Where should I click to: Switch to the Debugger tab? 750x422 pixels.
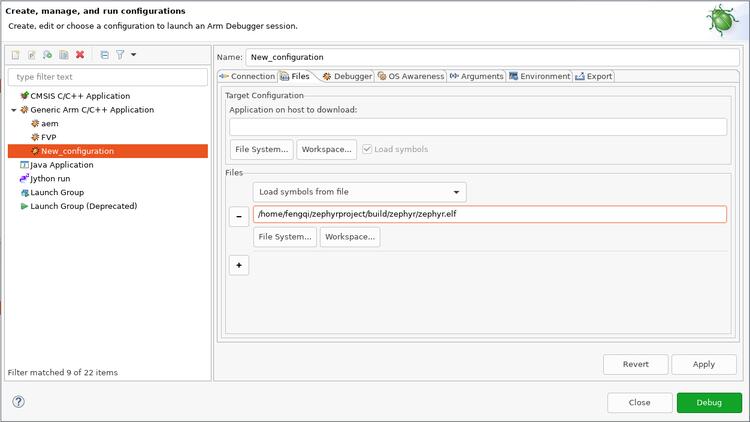(x=347, y=76)
